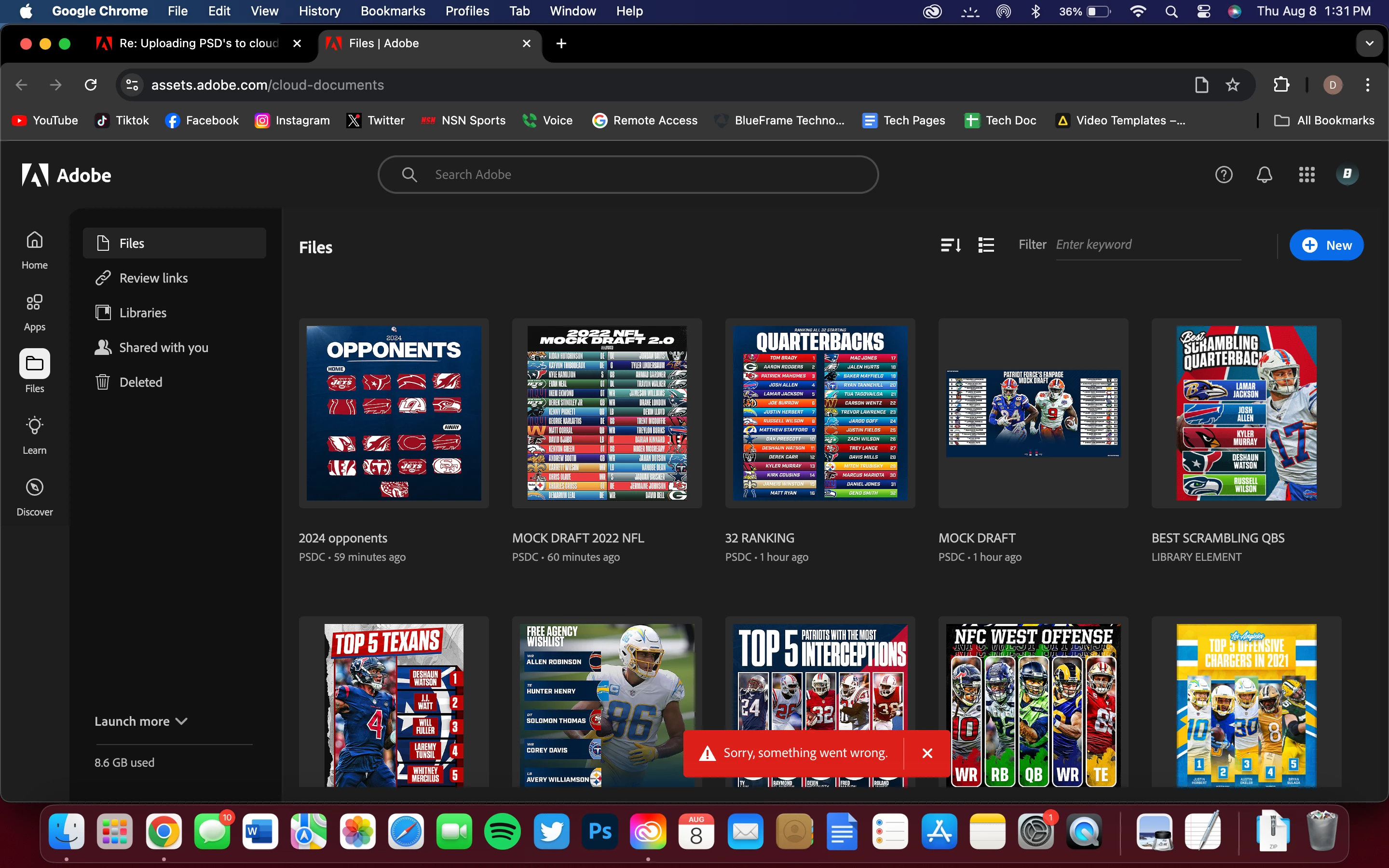Screen dimensions: 1389x868
Task: Click the blue New button
Action: point(1326,245)
